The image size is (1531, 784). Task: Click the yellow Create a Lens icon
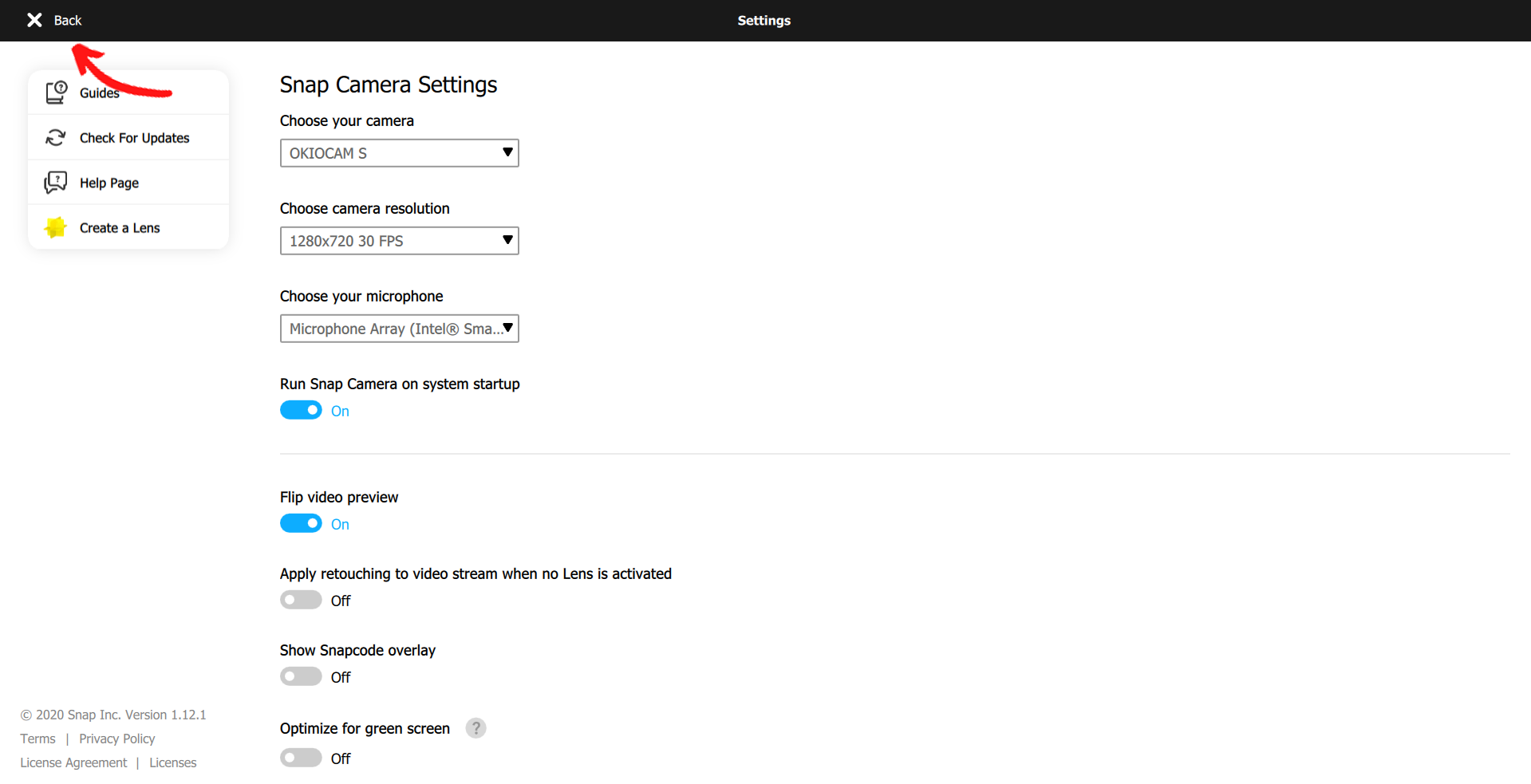coord(56,228)
